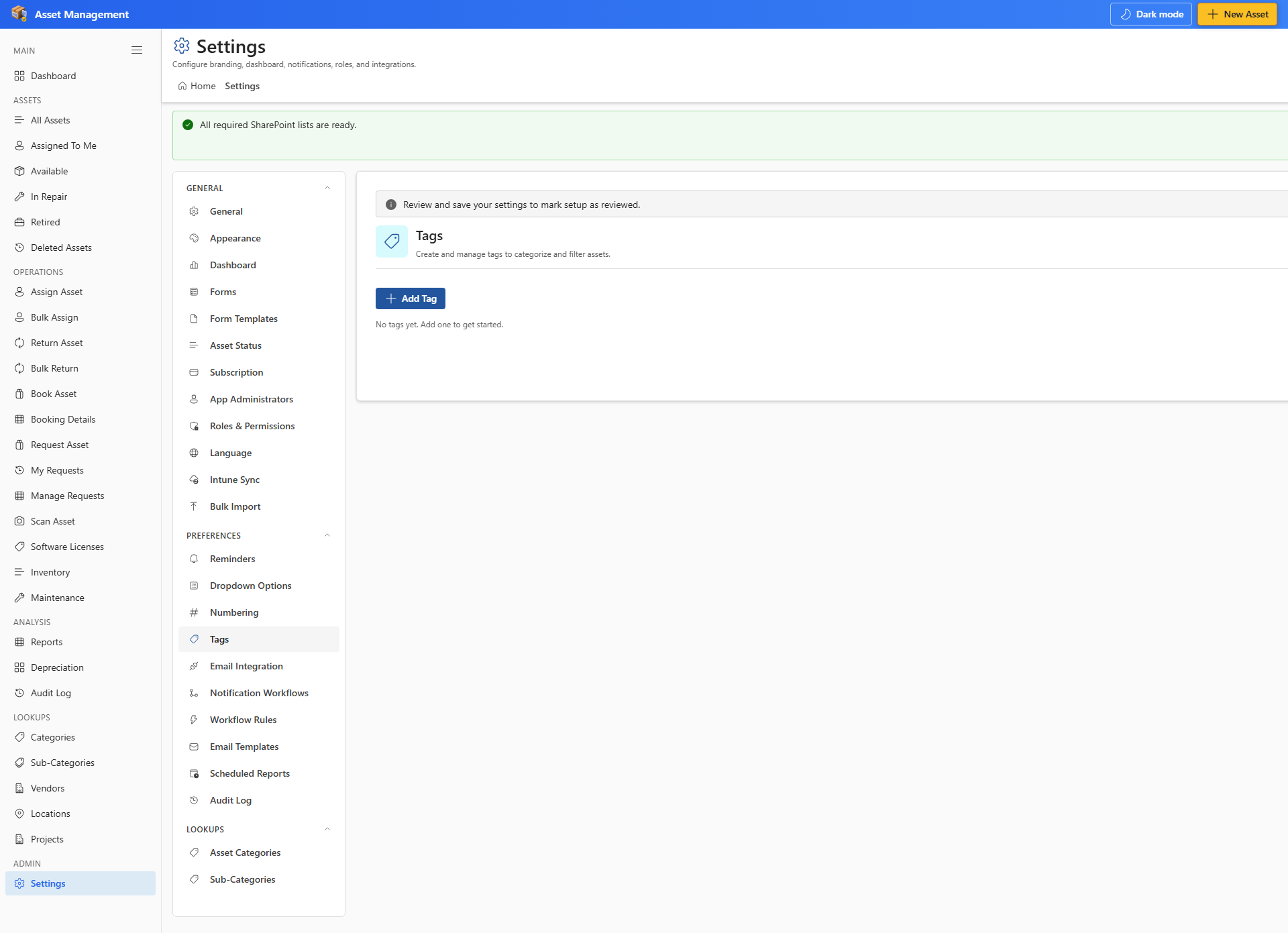Open Audit Log in the settings Preferences list

pos(259,800)
